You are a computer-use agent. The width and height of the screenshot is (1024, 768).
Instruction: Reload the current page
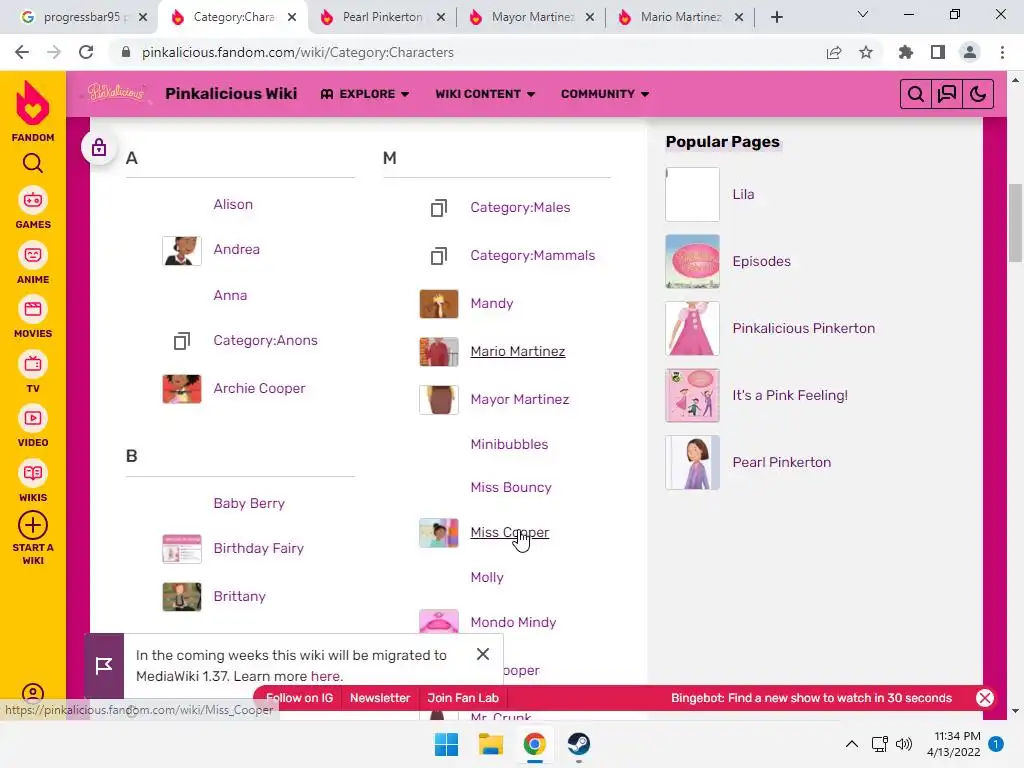(x=86, y=52)
